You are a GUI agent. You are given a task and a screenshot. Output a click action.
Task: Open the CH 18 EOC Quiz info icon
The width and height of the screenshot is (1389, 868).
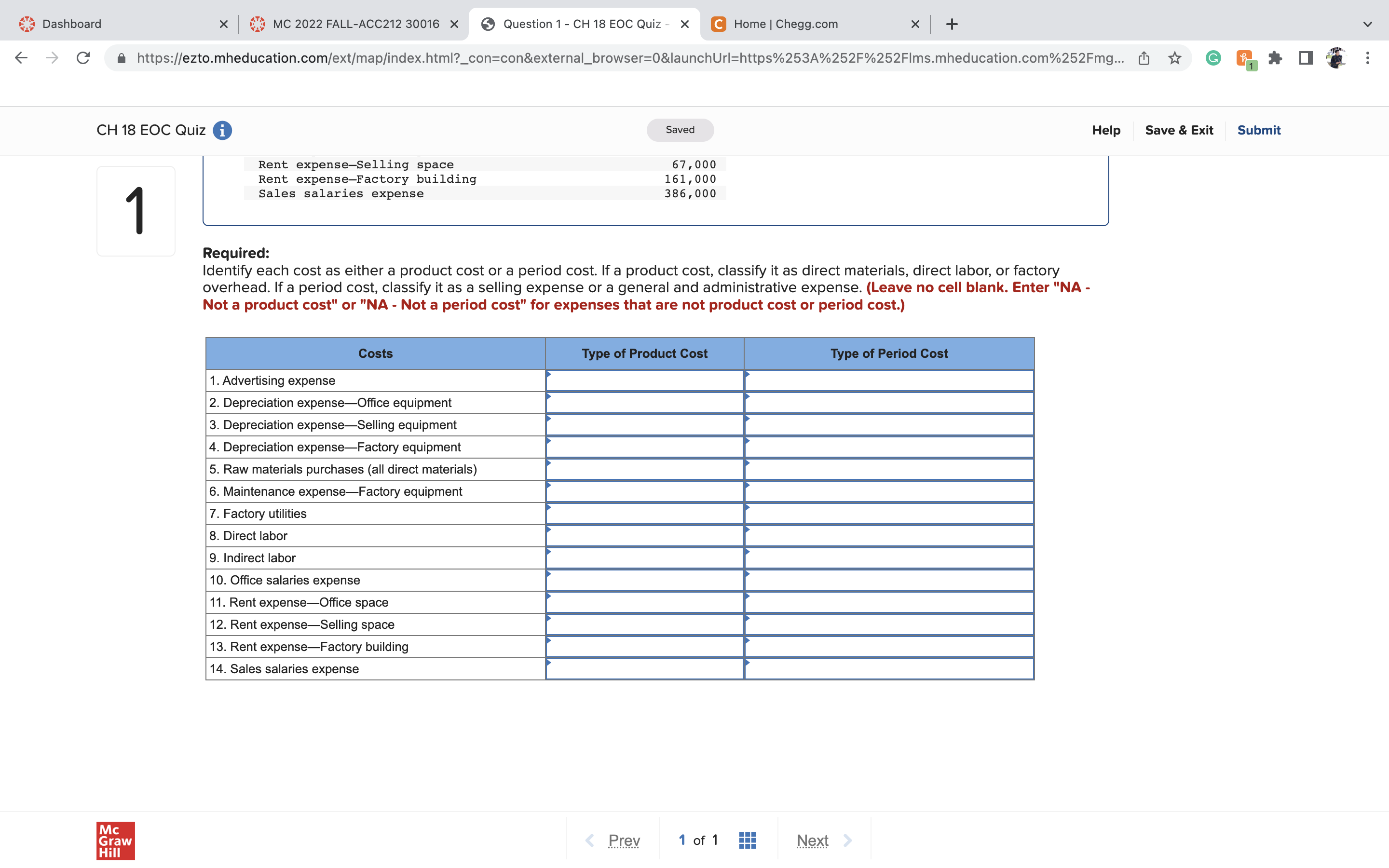tap(222, 130)
